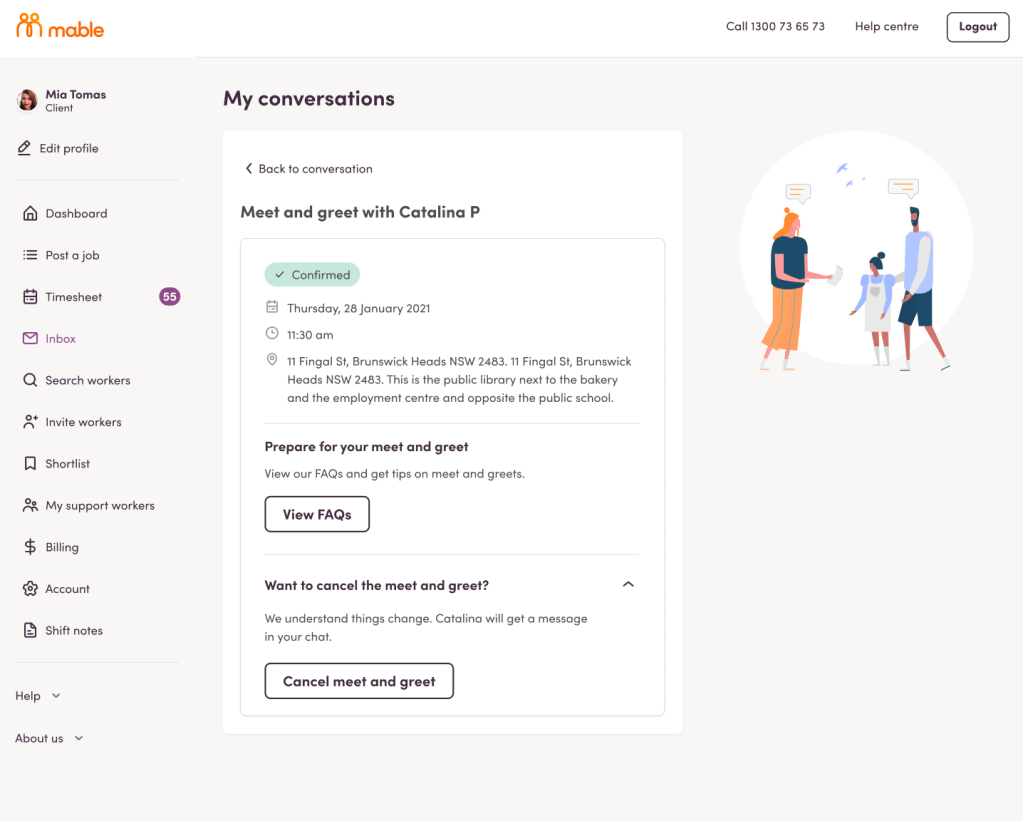Open Inbox from the sidebar
The height and width of the screenshot is (821, 1023).
point(60,339)
